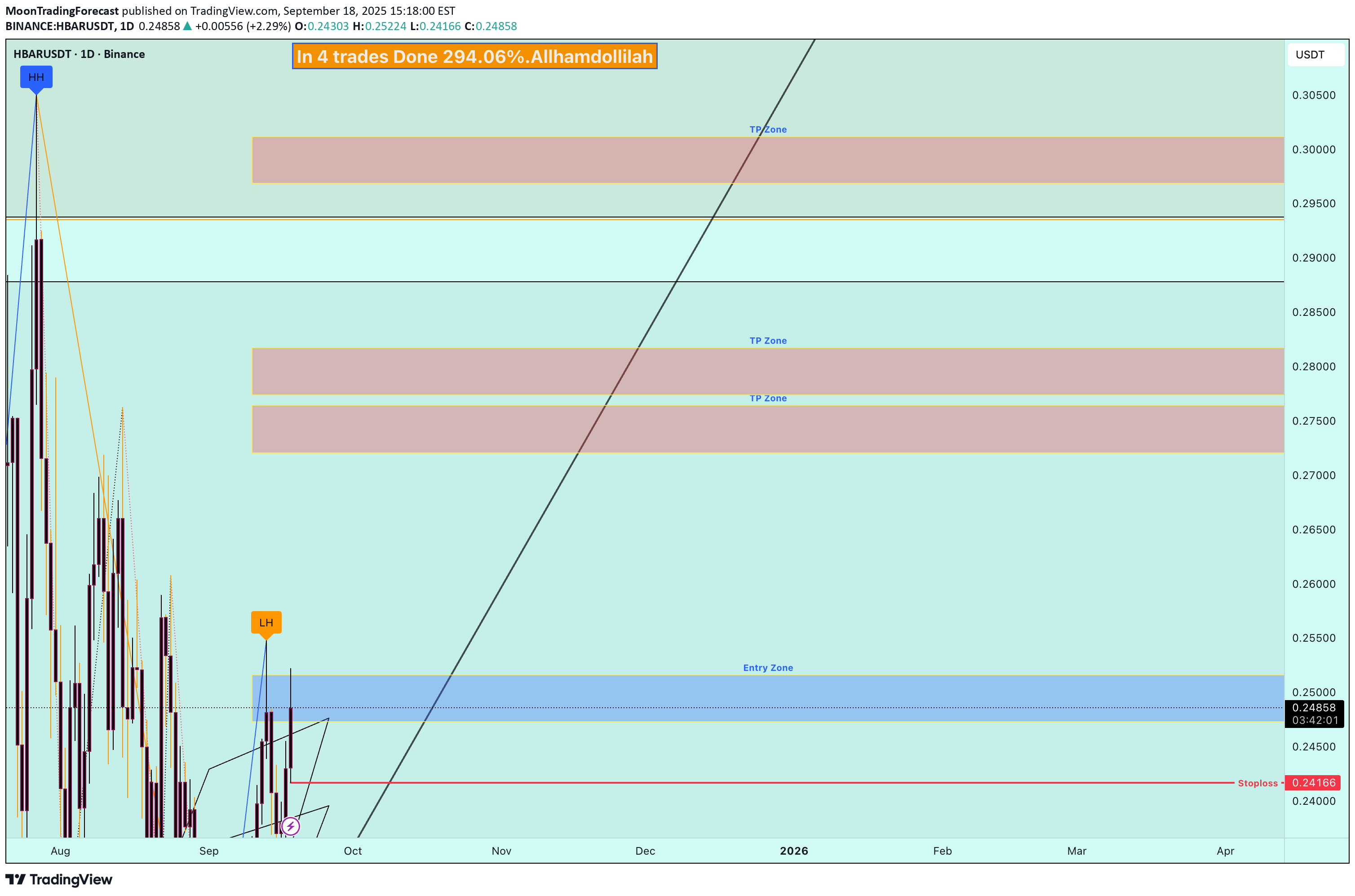
Task: Click the red Stoploss price tag 0.24166
Action: coord(1314,783)
